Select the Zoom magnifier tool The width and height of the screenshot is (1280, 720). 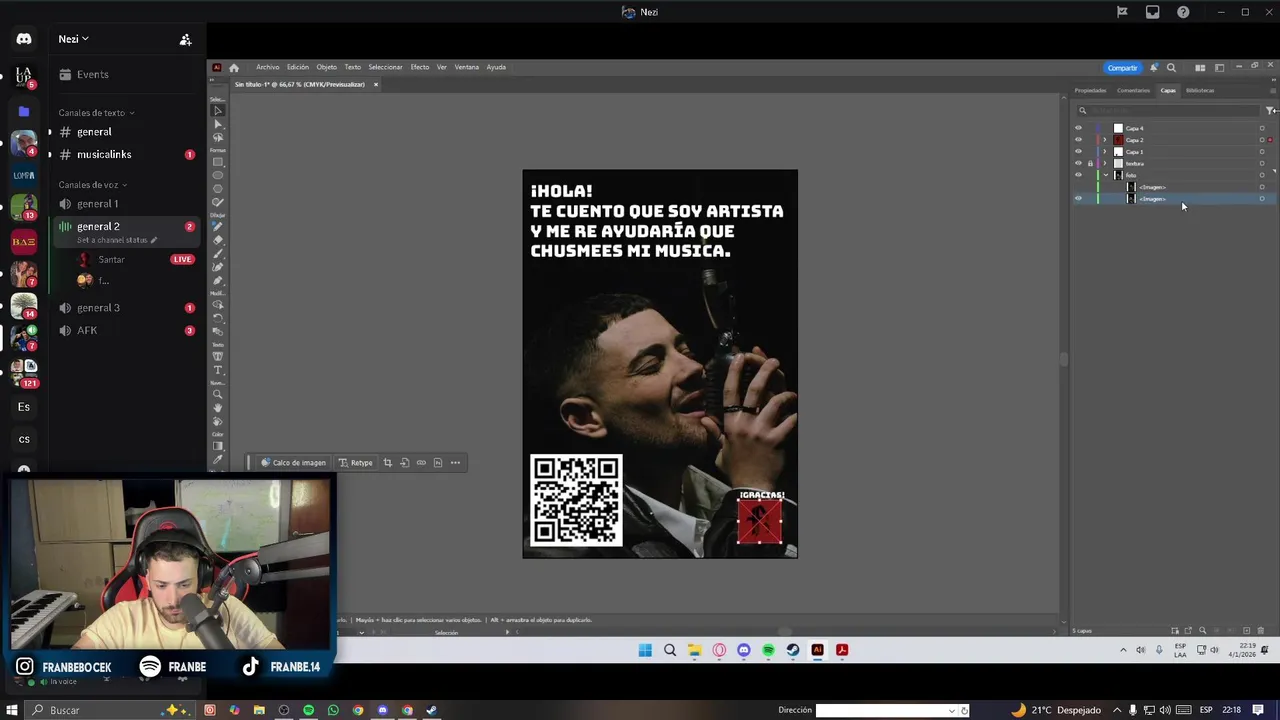[x=218, y=395]
